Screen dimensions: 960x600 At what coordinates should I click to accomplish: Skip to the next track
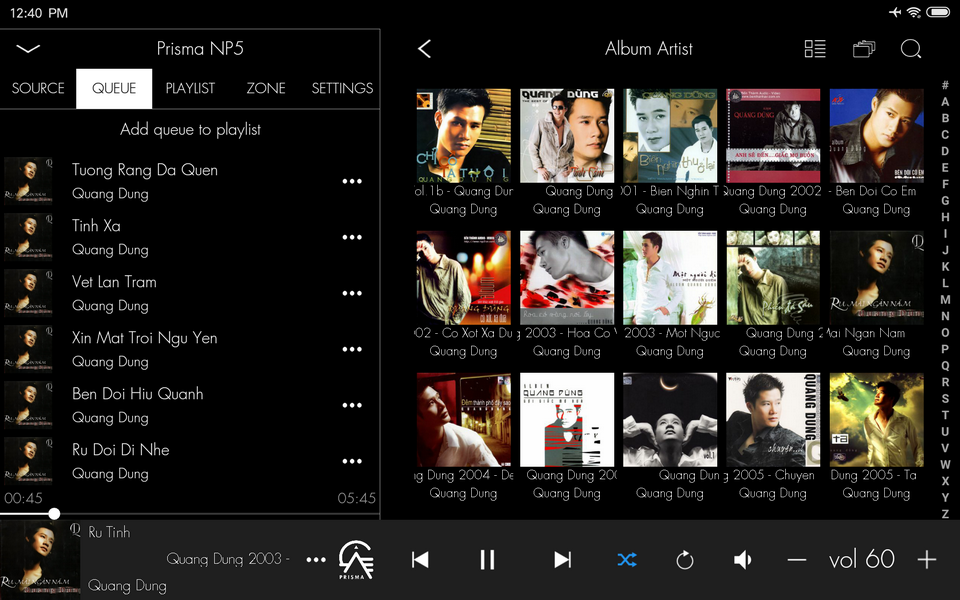(x=562, y=560)
